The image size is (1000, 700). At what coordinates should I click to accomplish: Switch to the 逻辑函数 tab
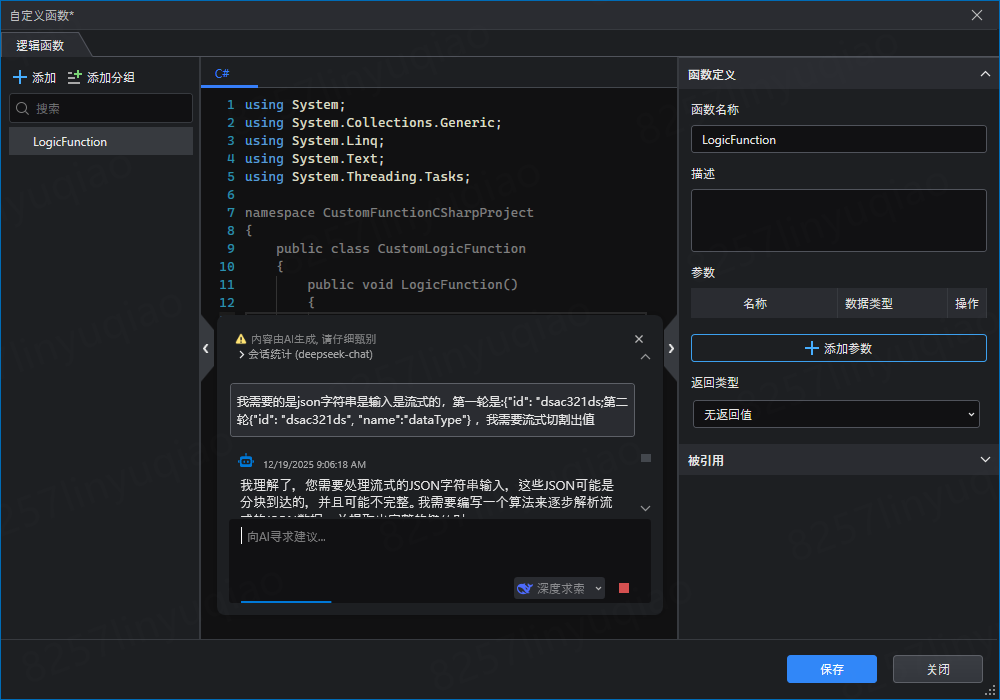coord(41,45)
